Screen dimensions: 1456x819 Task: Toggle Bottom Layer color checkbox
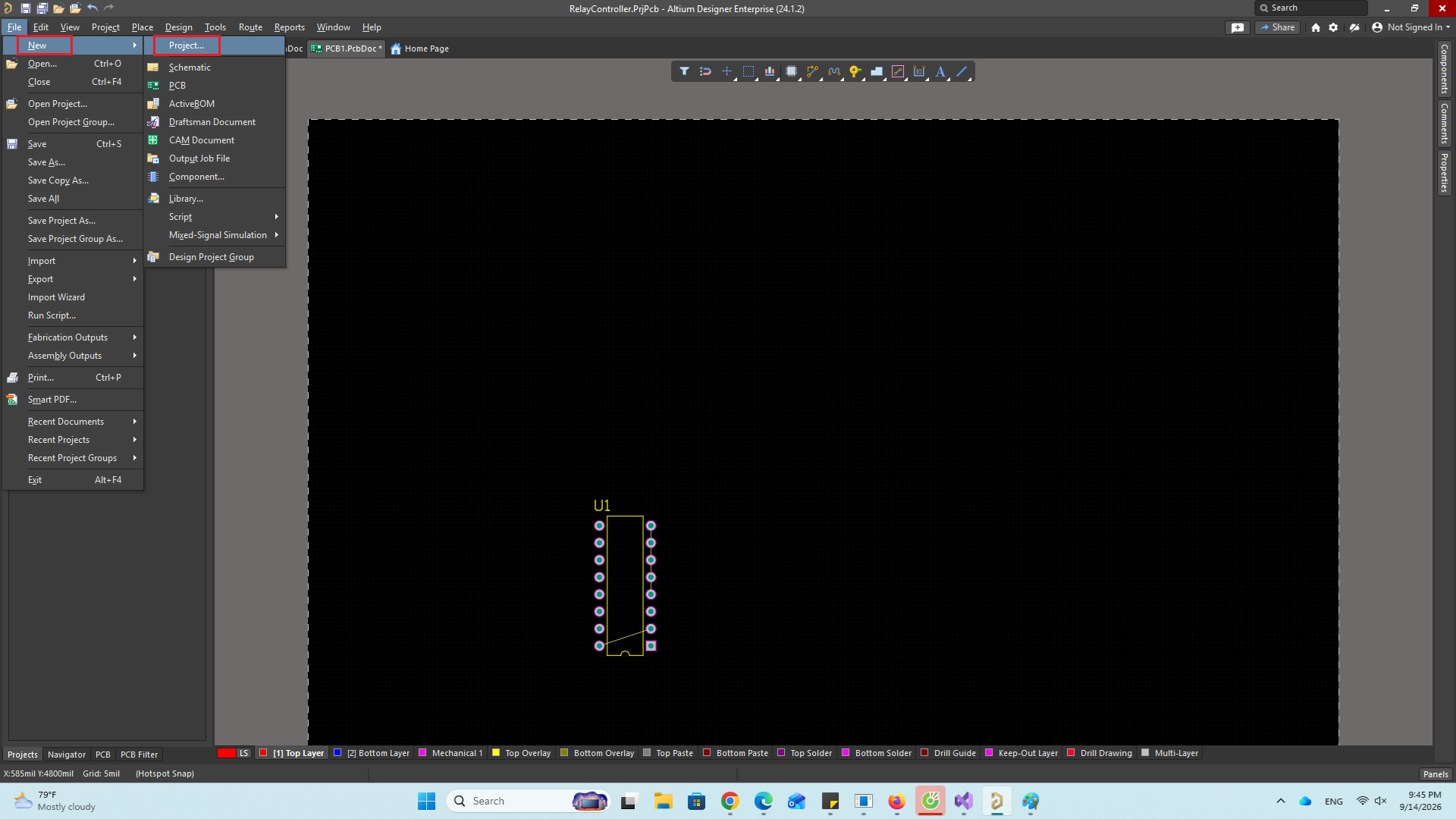(x=337, y=753)
